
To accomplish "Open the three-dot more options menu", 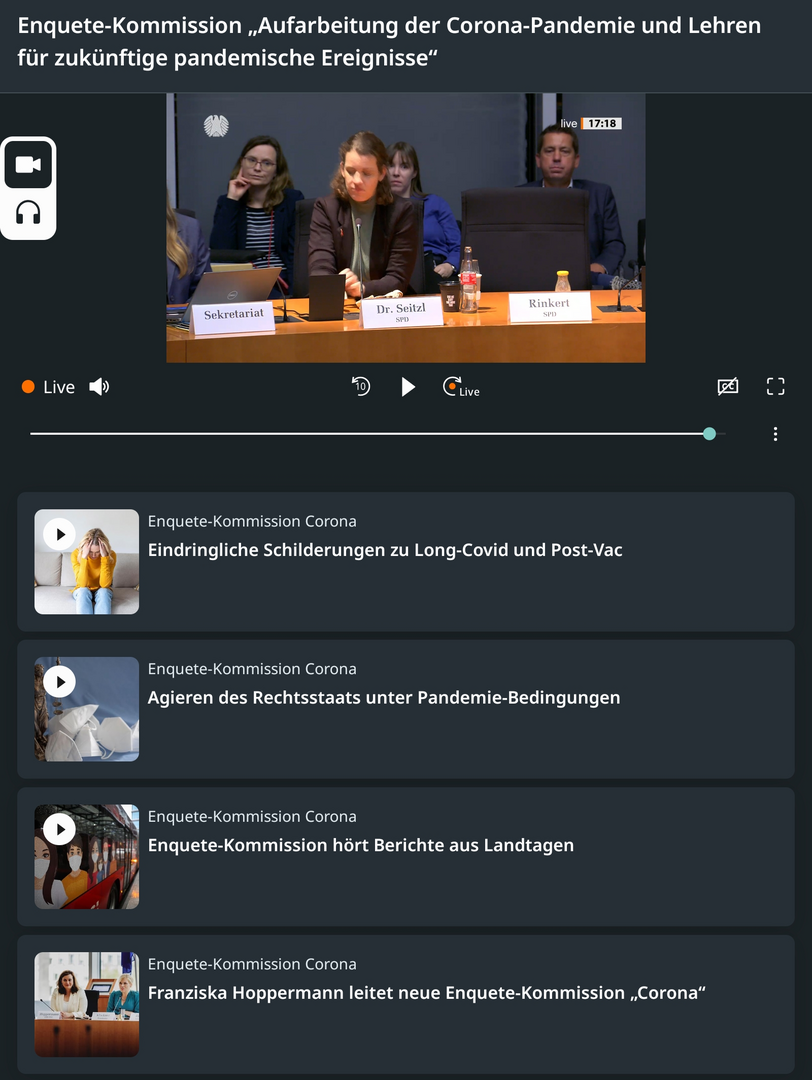I will click(x=775, y=434).
